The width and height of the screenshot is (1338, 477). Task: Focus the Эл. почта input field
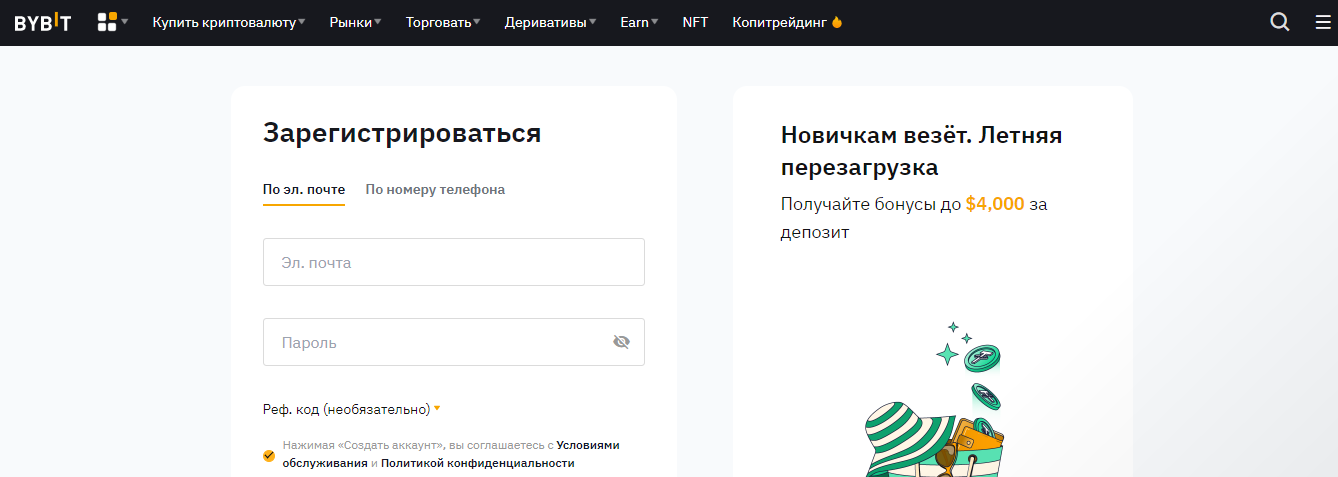pos(454,262)
